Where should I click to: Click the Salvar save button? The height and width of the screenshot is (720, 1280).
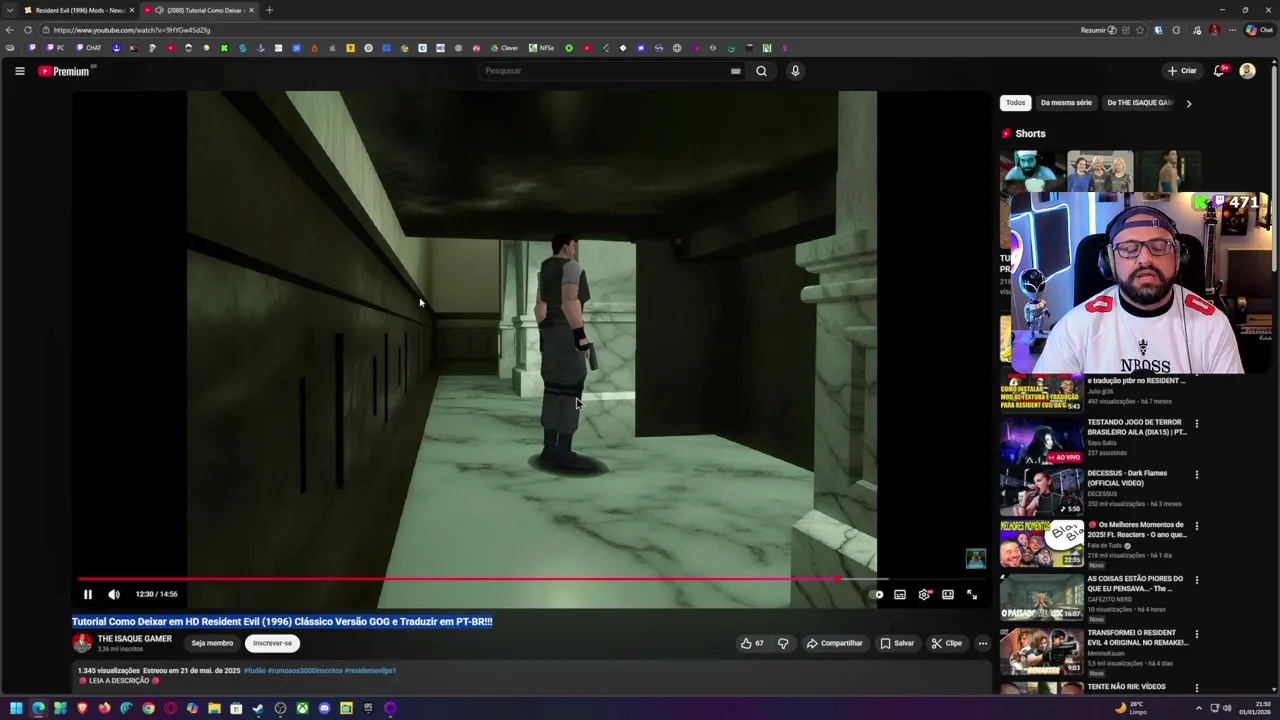coord(897,643)
